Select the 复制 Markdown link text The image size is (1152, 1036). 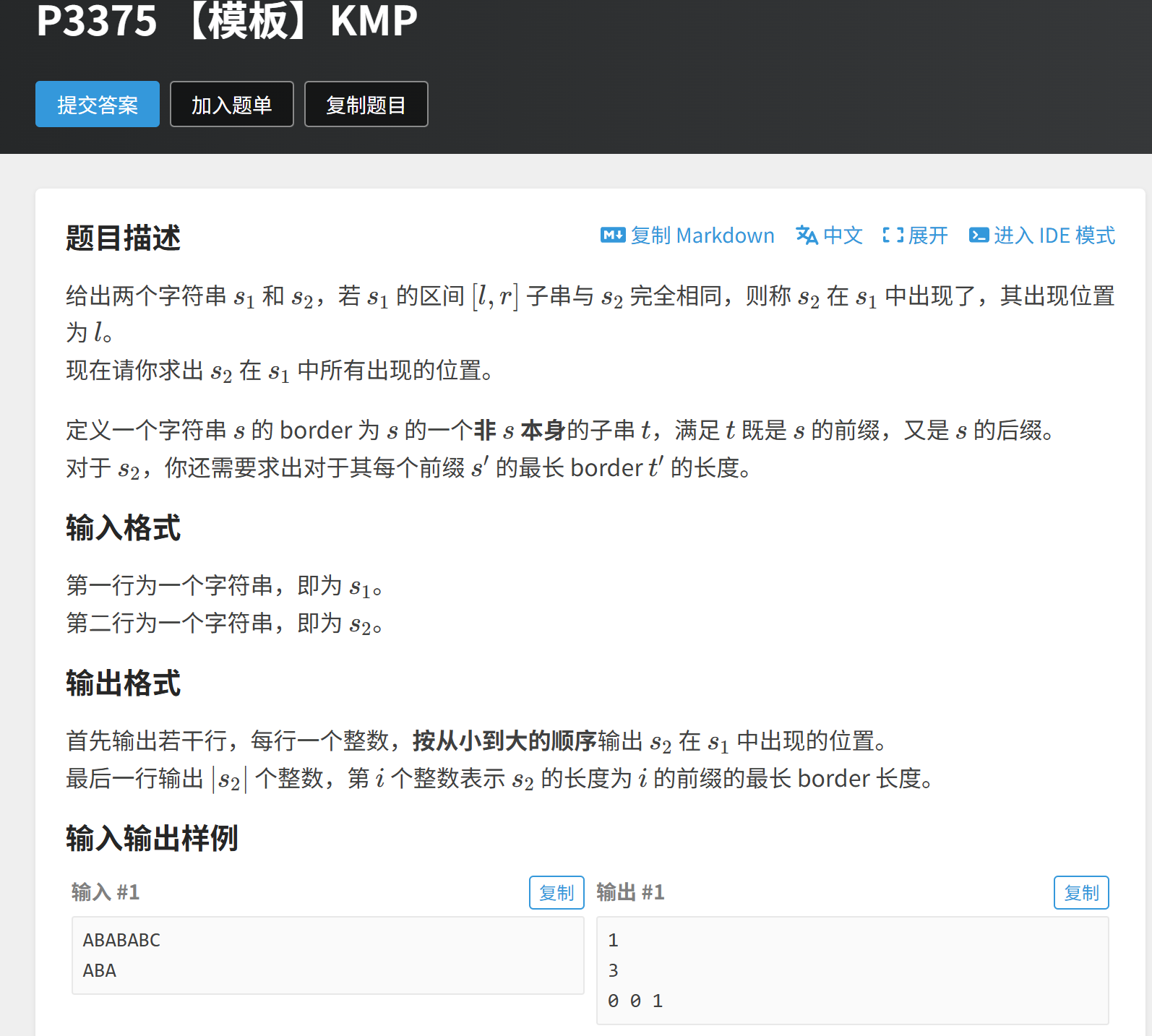702,236
